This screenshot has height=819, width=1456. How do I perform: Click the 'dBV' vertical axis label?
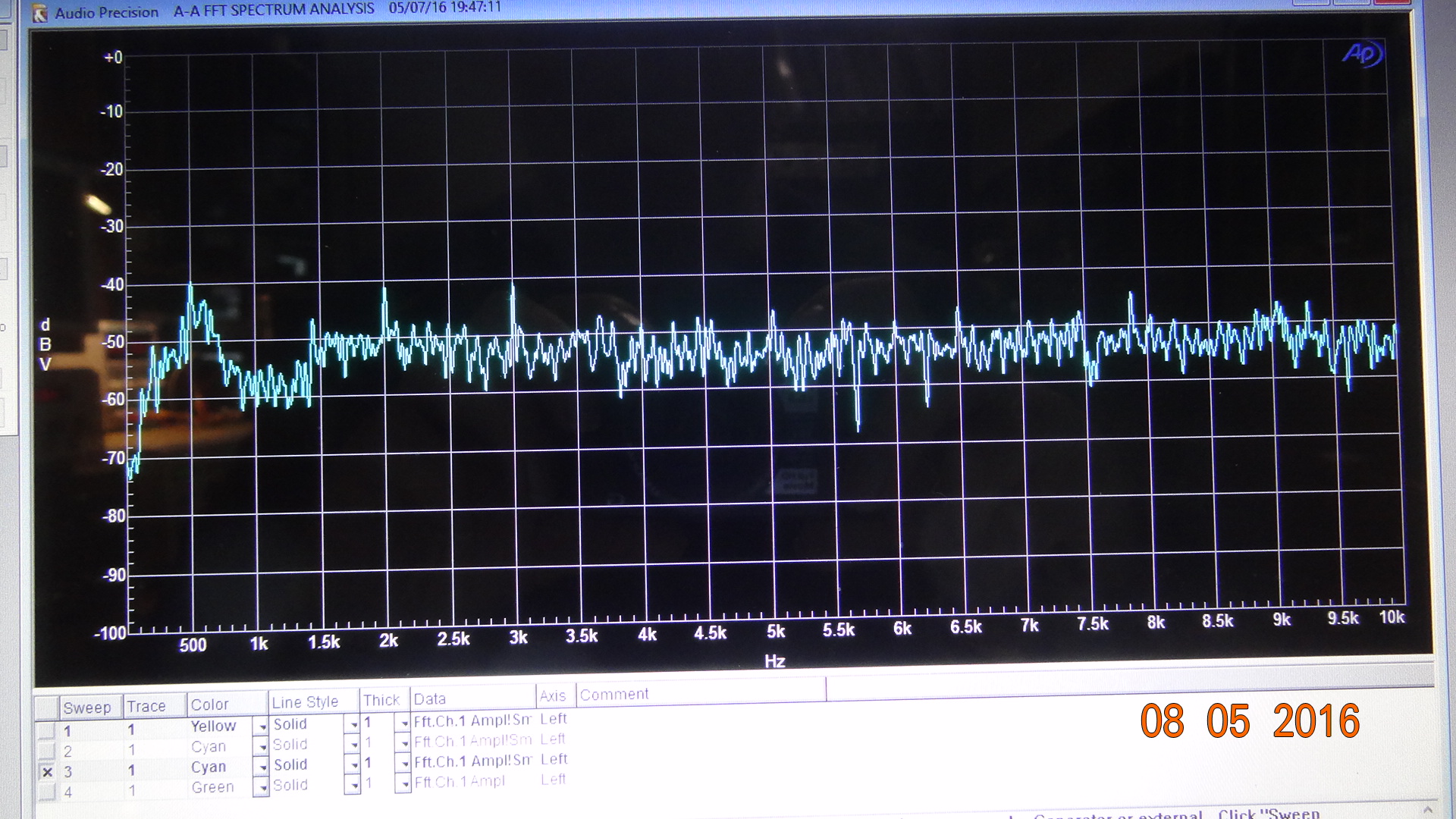[x=45, y=345]
